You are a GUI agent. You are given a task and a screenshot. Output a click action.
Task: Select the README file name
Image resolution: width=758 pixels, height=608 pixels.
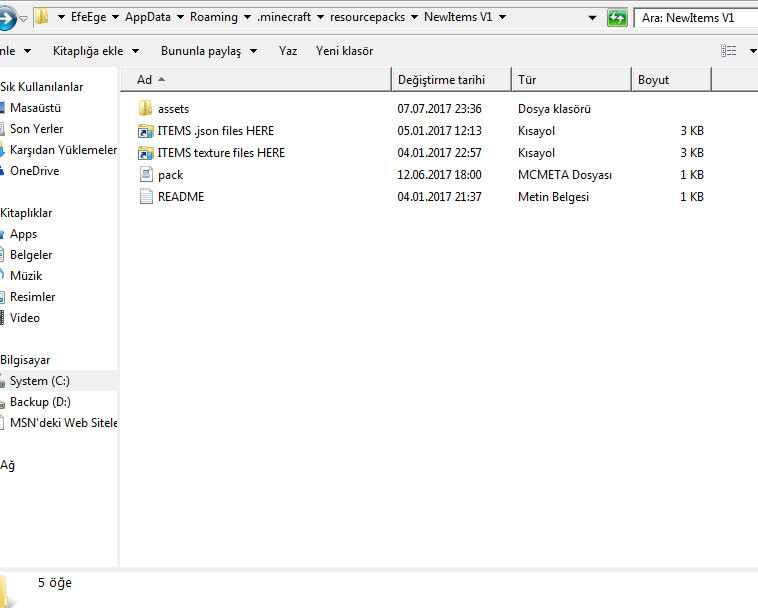coord(181,197)
